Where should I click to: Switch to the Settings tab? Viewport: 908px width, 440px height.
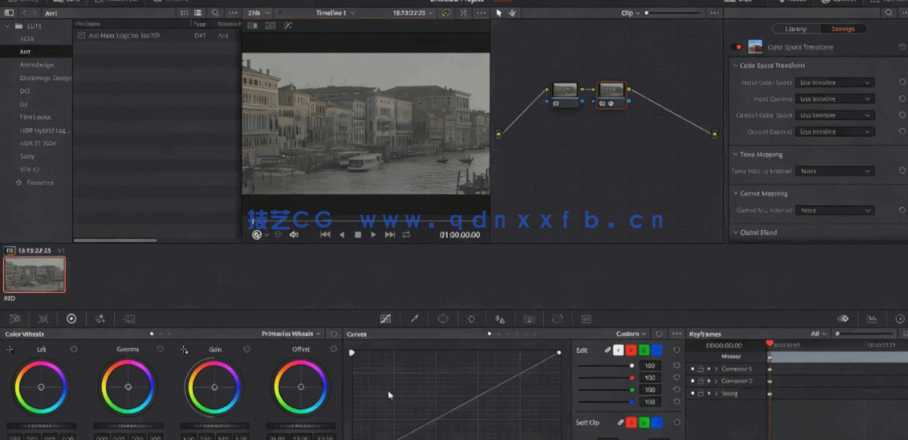click(843, 28)
